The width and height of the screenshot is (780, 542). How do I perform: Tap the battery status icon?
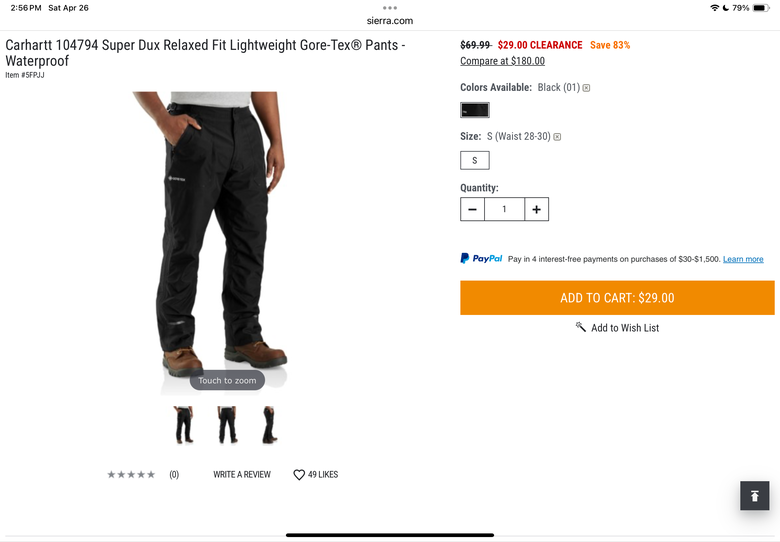pos(761,8)
